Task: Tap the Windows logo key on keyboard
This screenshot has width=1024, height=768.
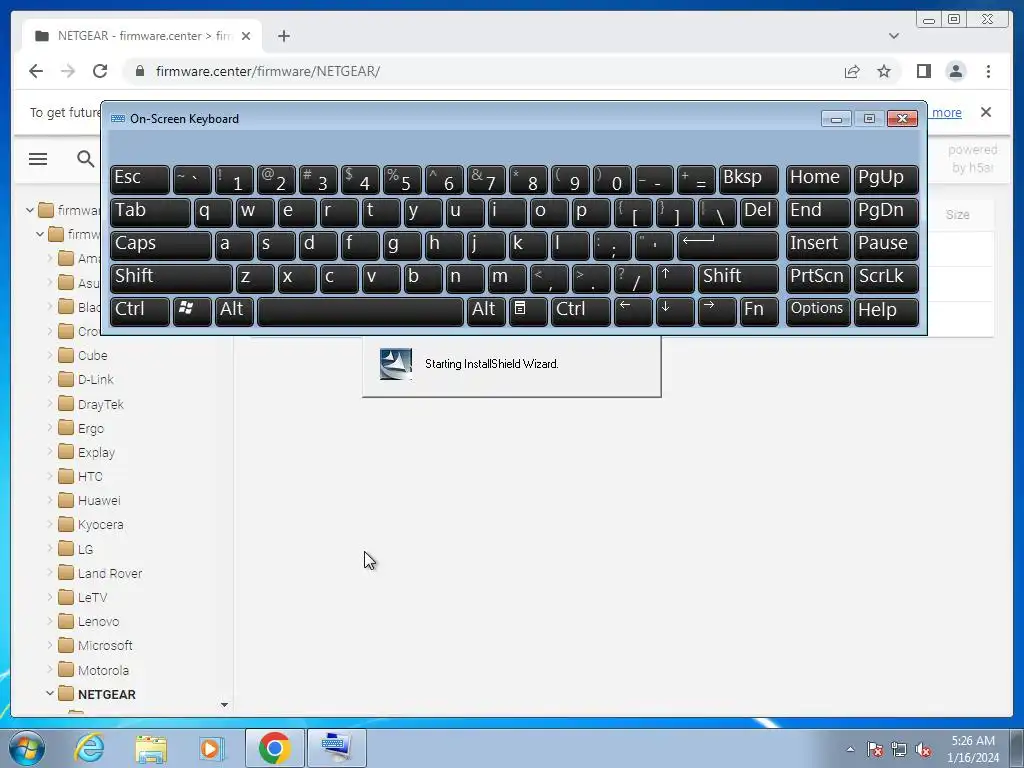Action: click(x=192, y=311)
